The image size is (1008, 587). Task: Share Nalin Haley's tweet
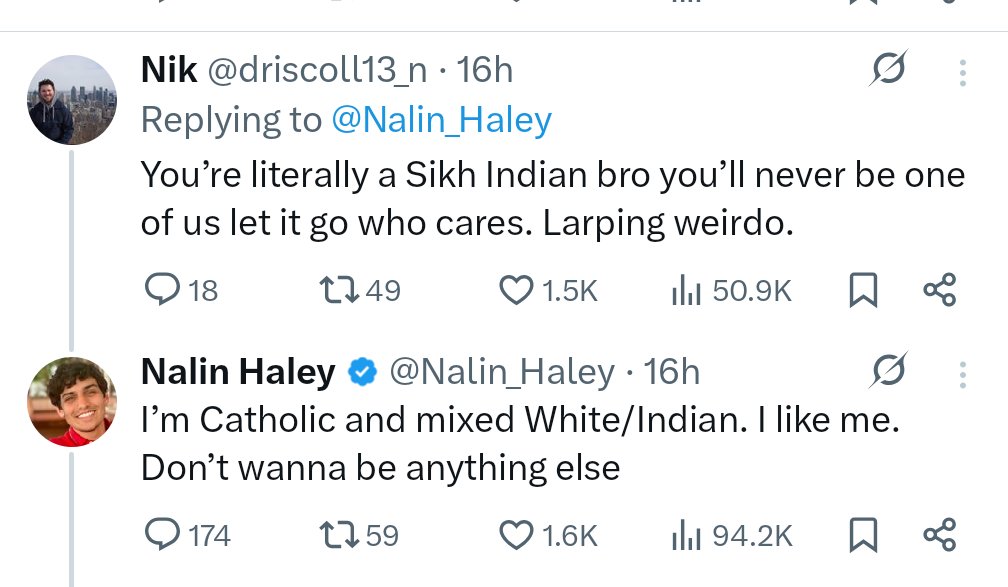(939, 535)
